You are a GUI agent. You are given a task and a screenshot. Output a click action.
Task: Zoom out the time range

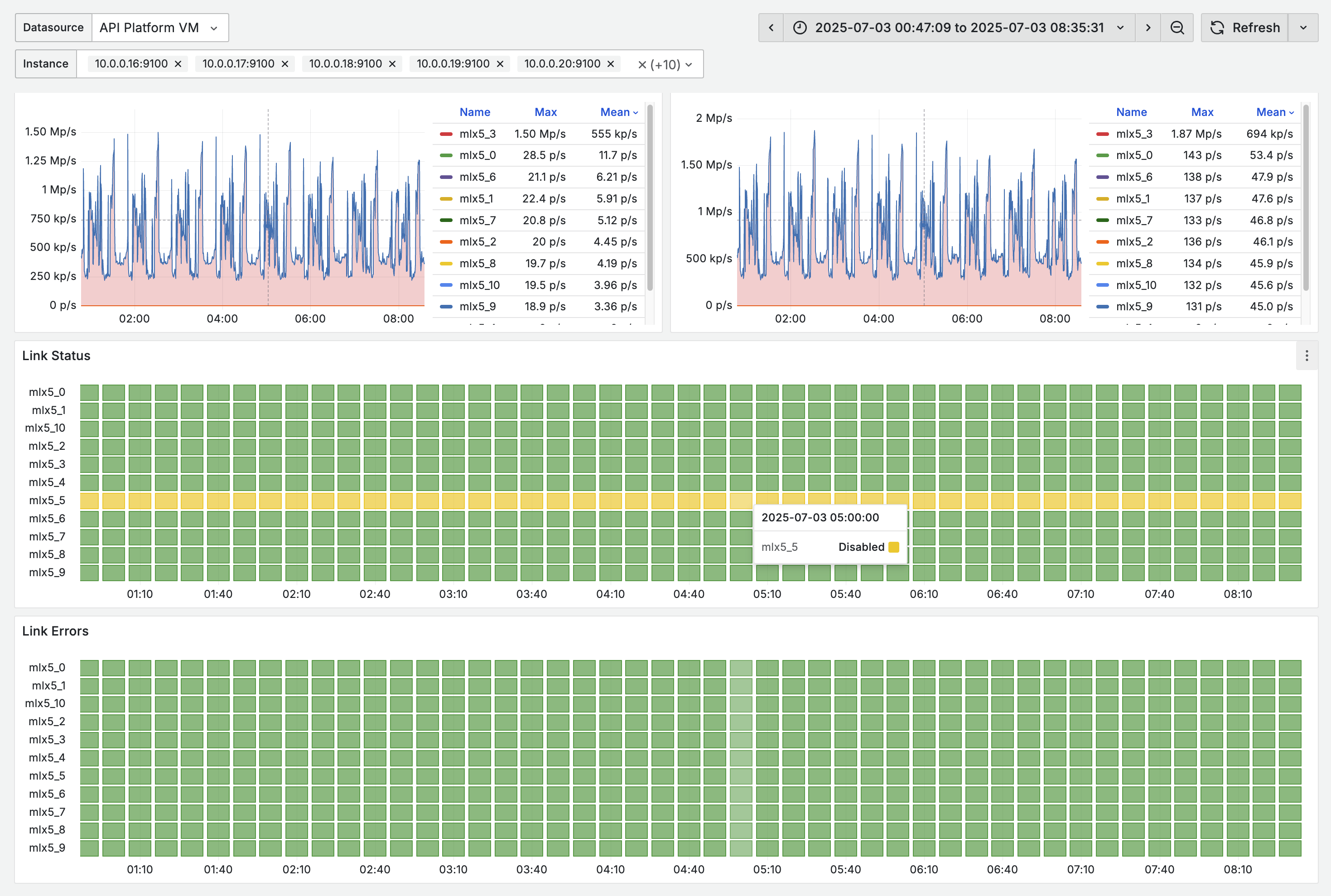(1177, 28)
